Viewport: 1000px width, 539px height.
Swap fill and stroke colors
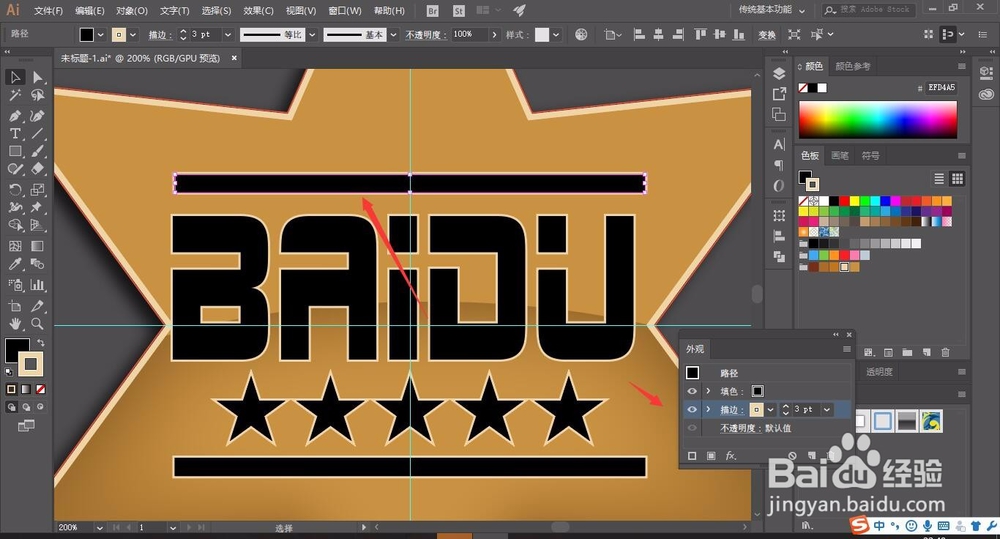coord(41,343)
